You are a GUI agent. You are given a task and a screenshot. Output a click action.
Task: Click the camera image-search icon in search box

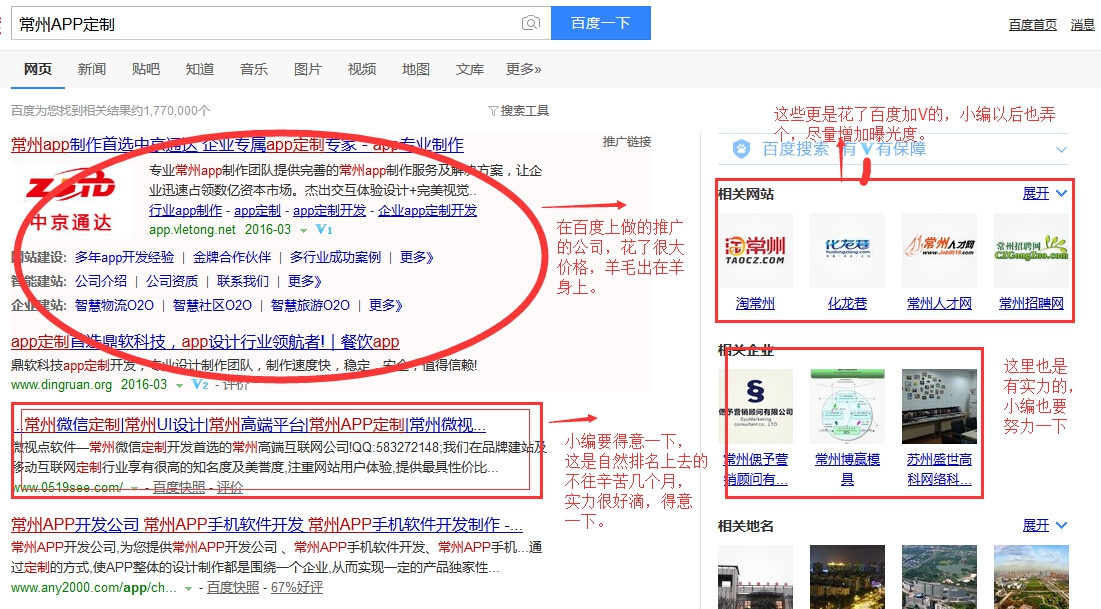pyautogui.click(x=531, y=23)
